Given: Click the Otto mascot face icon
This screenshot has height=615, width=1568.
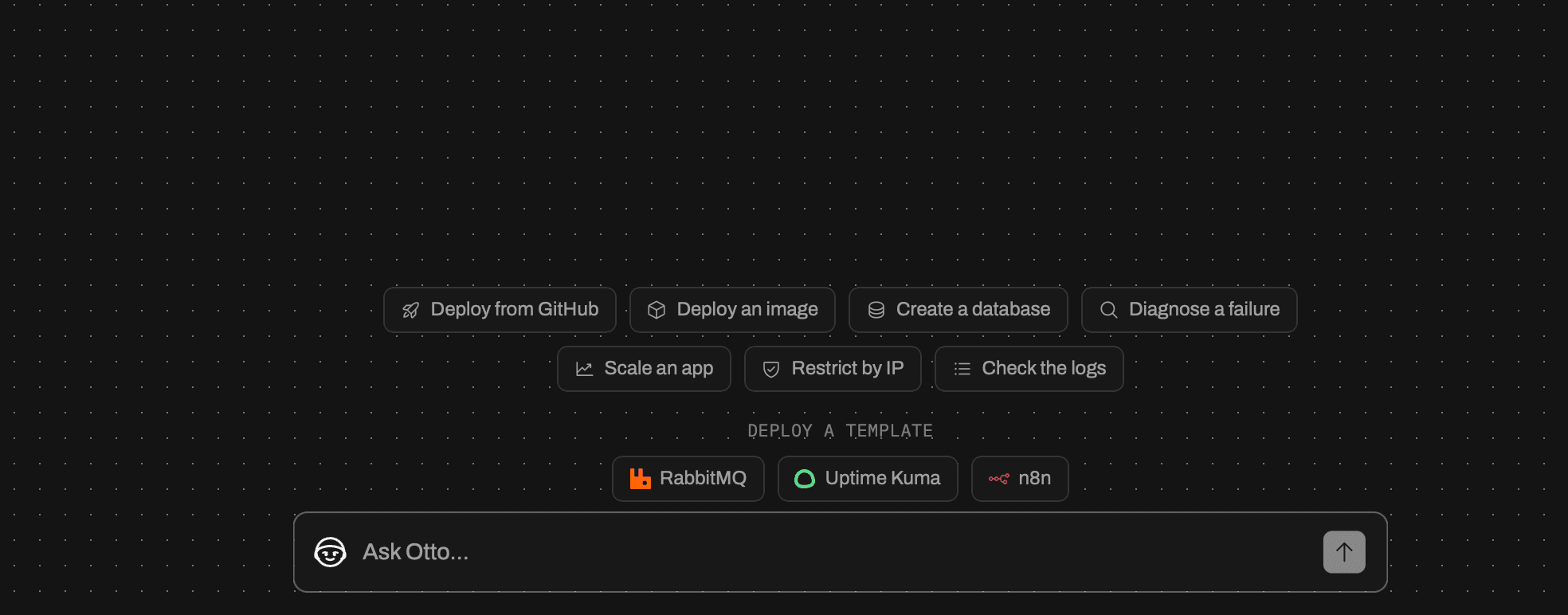Looking at the screenshot, I should tap(330, 552).
